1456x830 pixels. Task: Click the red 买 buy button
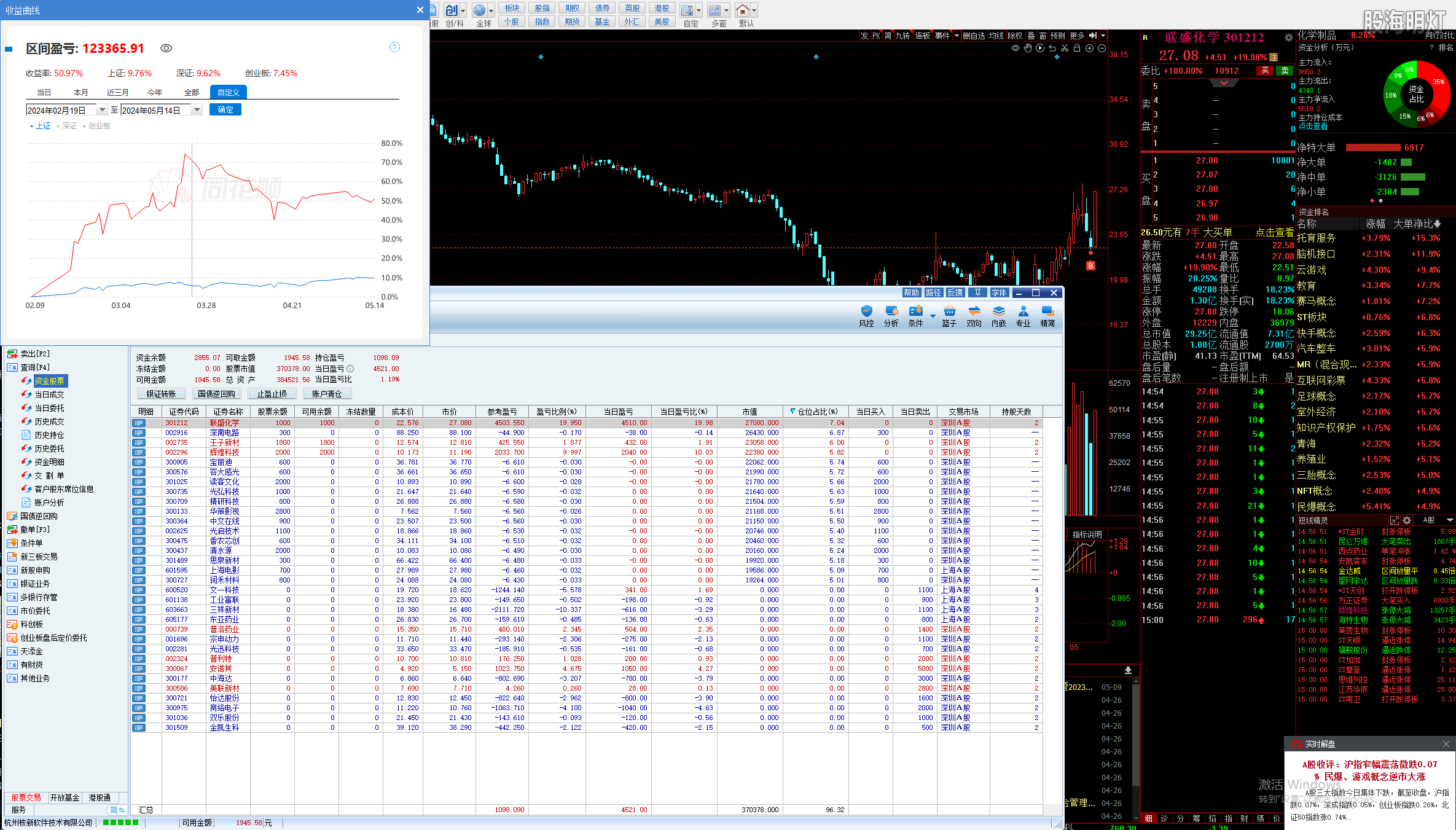tap(1265, 71)
